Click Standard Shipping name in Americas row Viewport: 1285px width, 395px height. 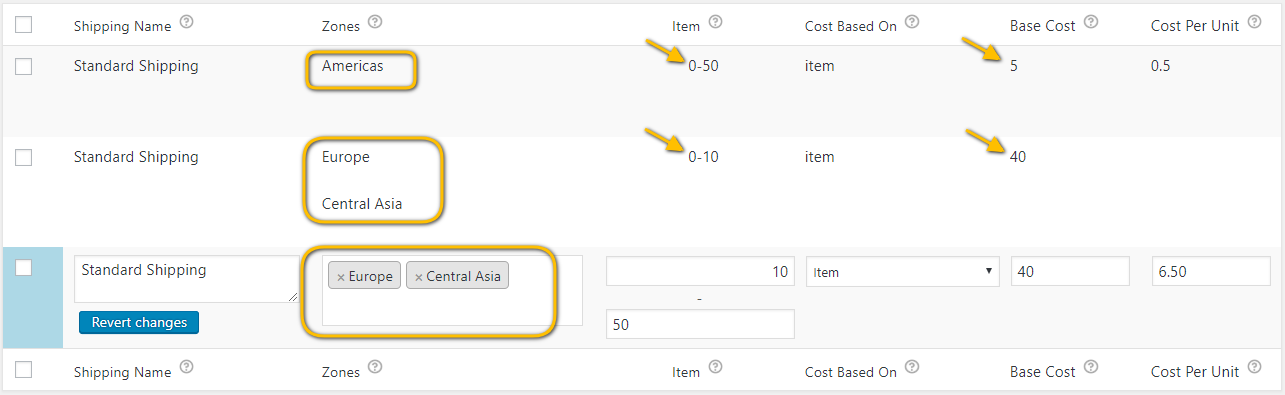coord(136,66)
